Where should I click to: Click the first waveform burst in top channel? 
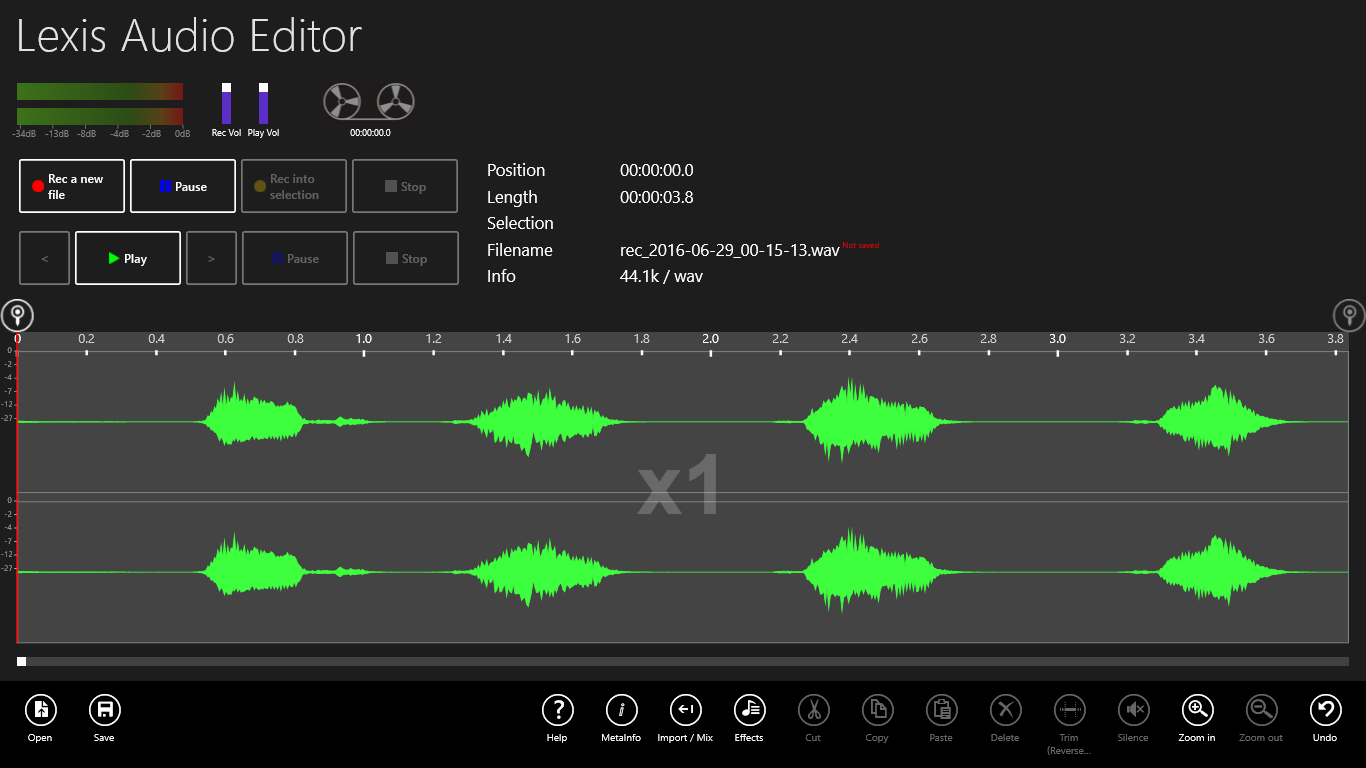[x=254, y=417]
